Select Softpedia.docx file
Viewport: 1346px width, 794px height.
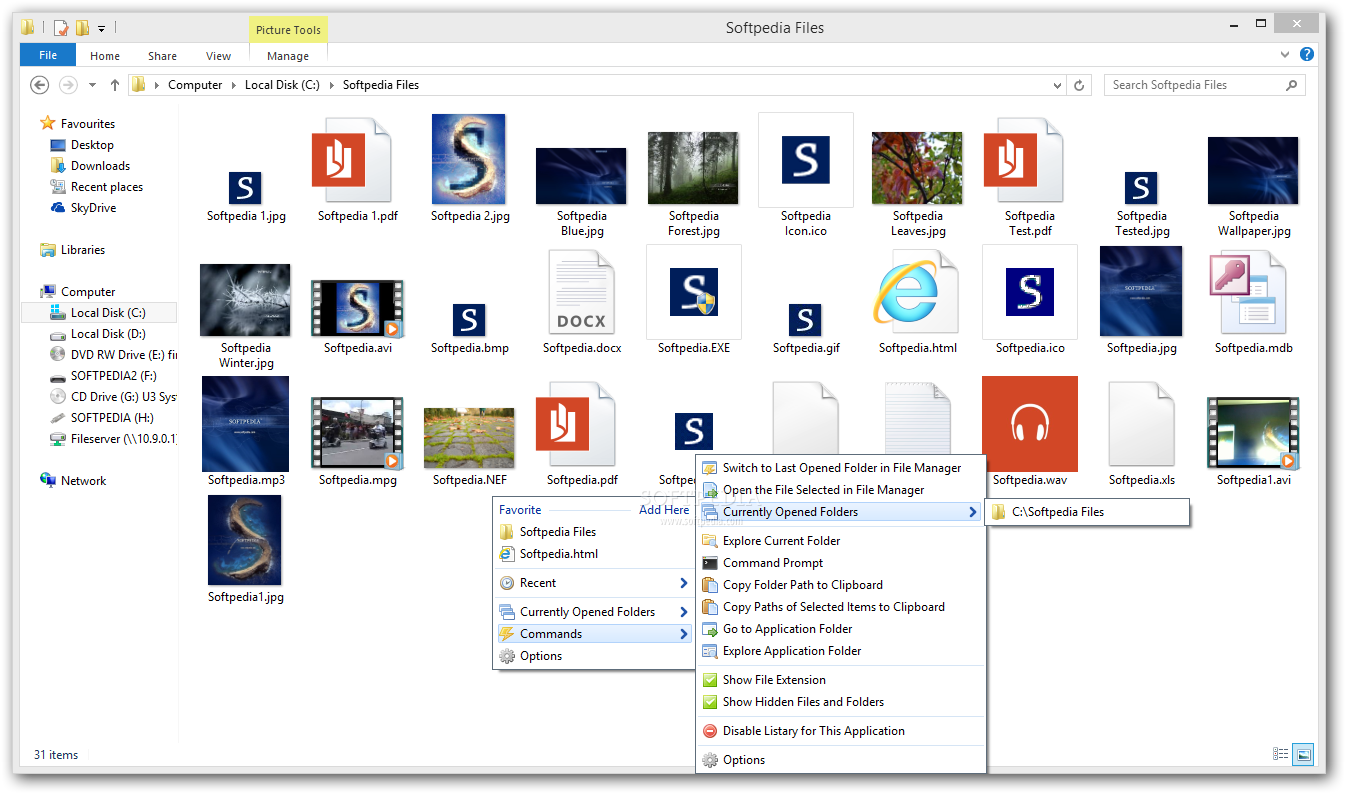581,302
